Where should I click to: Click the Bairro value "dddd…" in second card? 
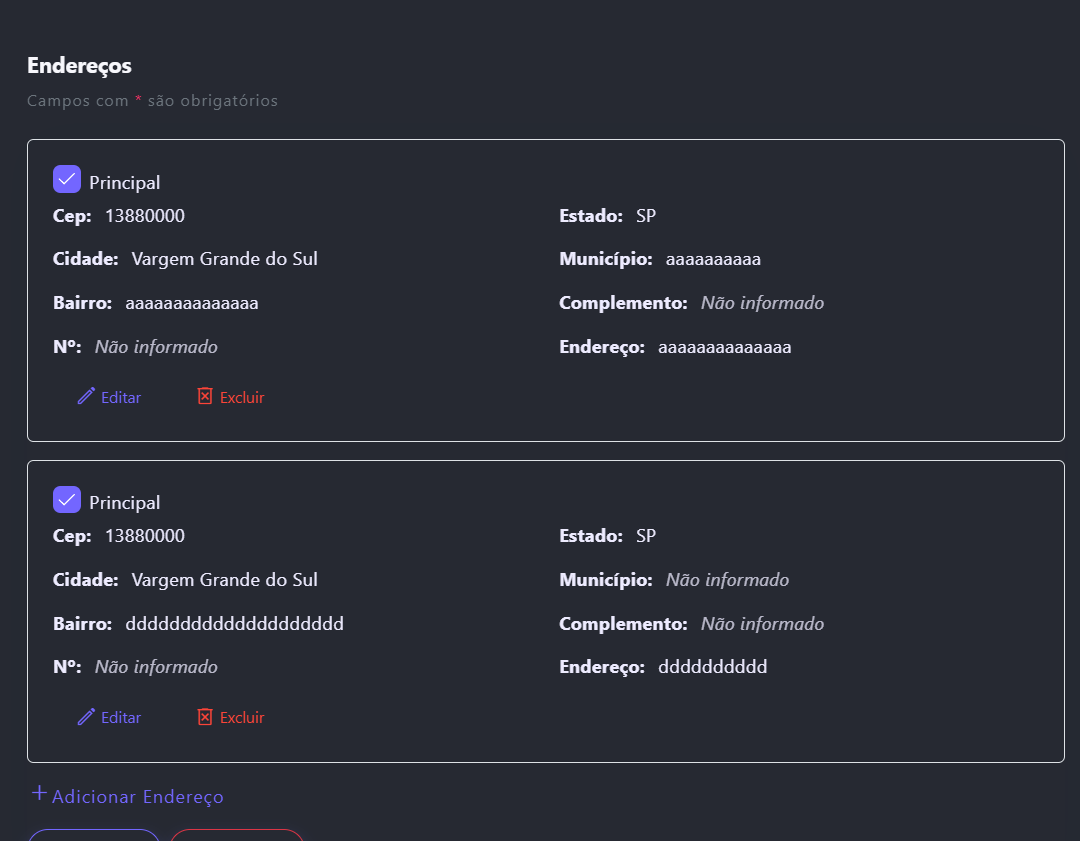click(234, 624)
